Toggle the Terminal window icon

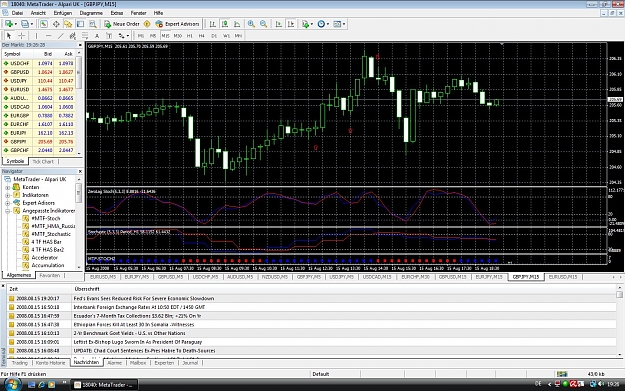81,24
